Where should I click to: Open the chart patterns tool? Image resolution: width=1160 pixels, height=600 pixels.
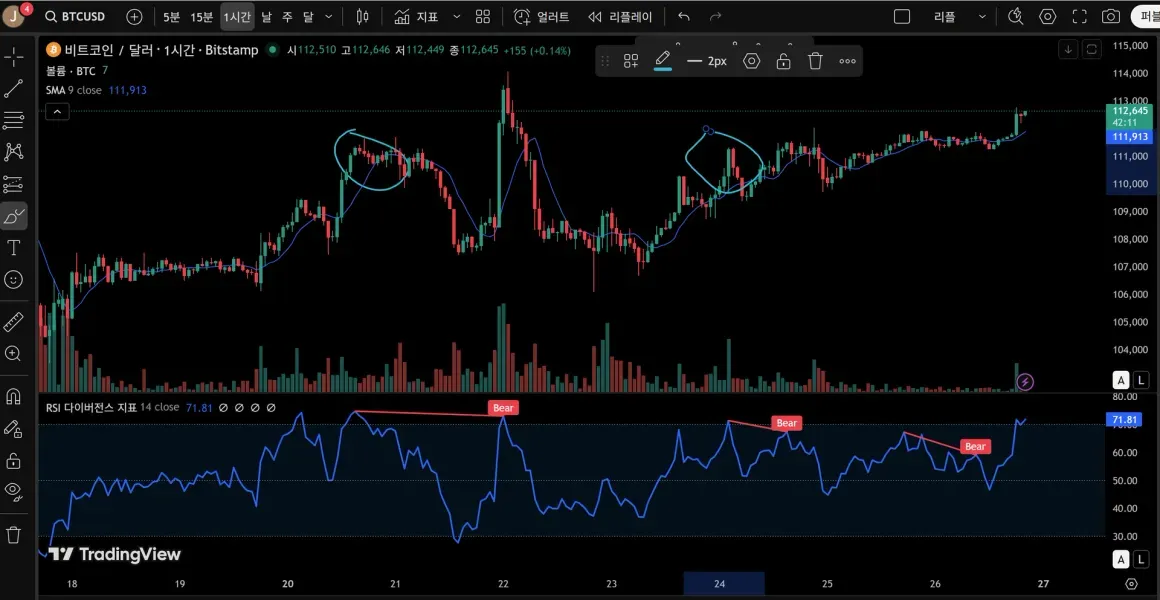pos(13,152)
